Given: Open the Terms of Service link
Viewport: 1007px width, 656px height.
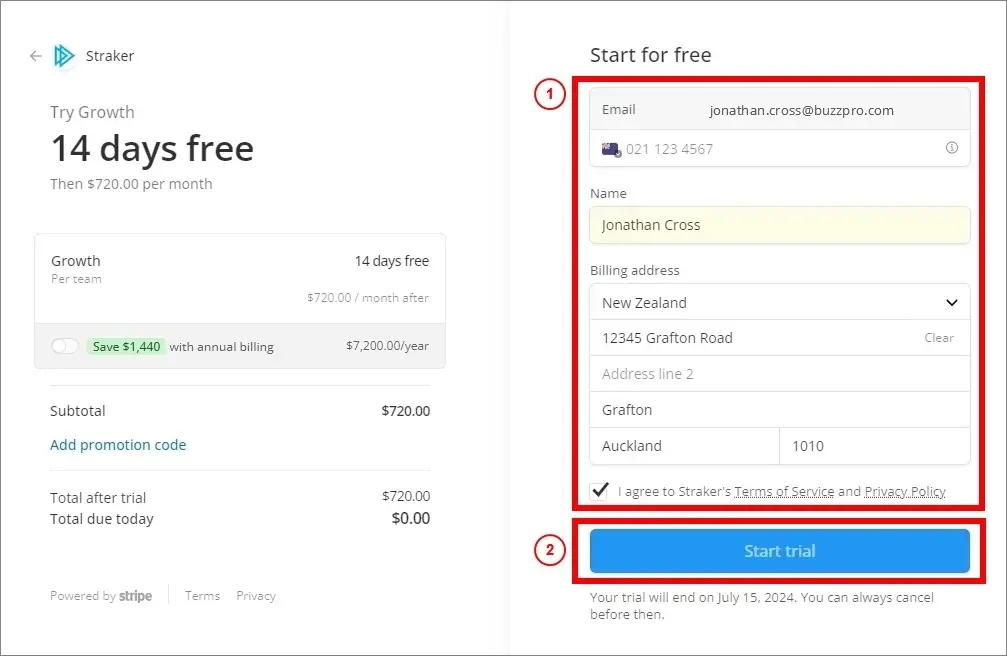Looking at the screenshot, I should (784, 492).
